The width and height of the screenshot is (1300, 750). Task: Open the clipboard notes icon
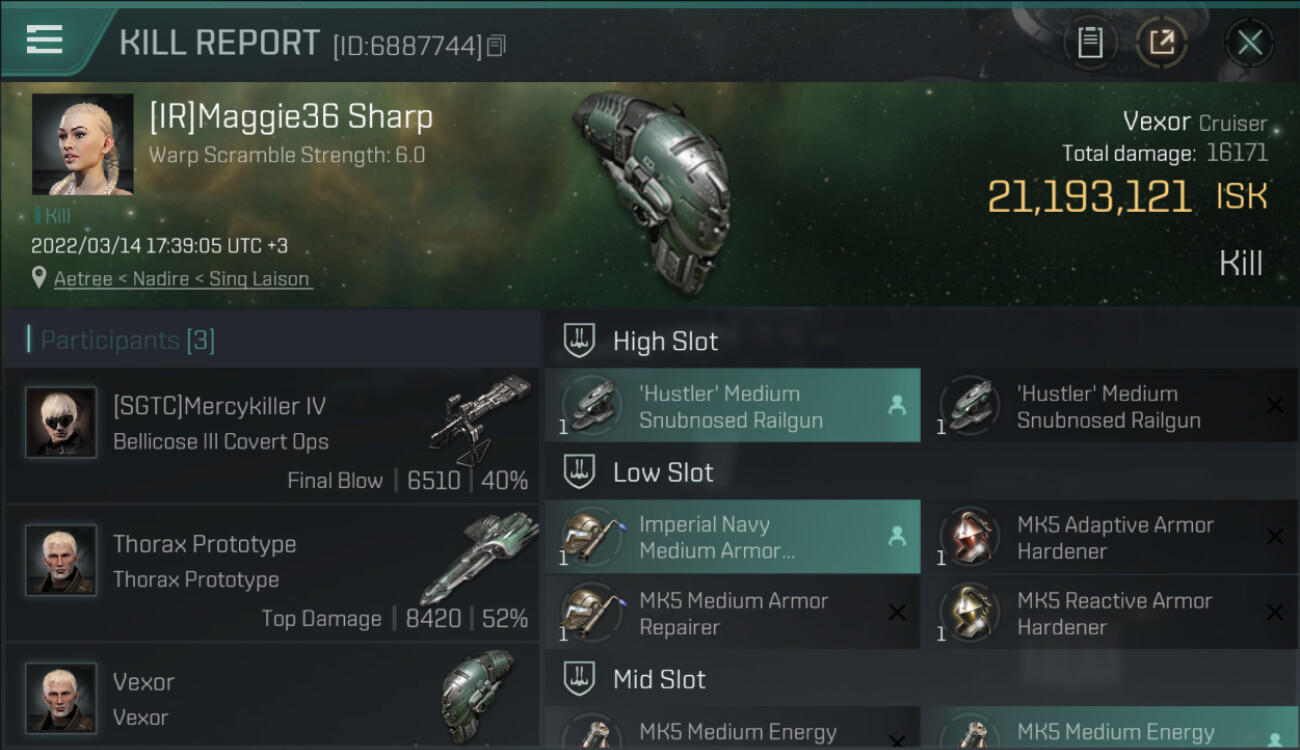point(1090,43)
